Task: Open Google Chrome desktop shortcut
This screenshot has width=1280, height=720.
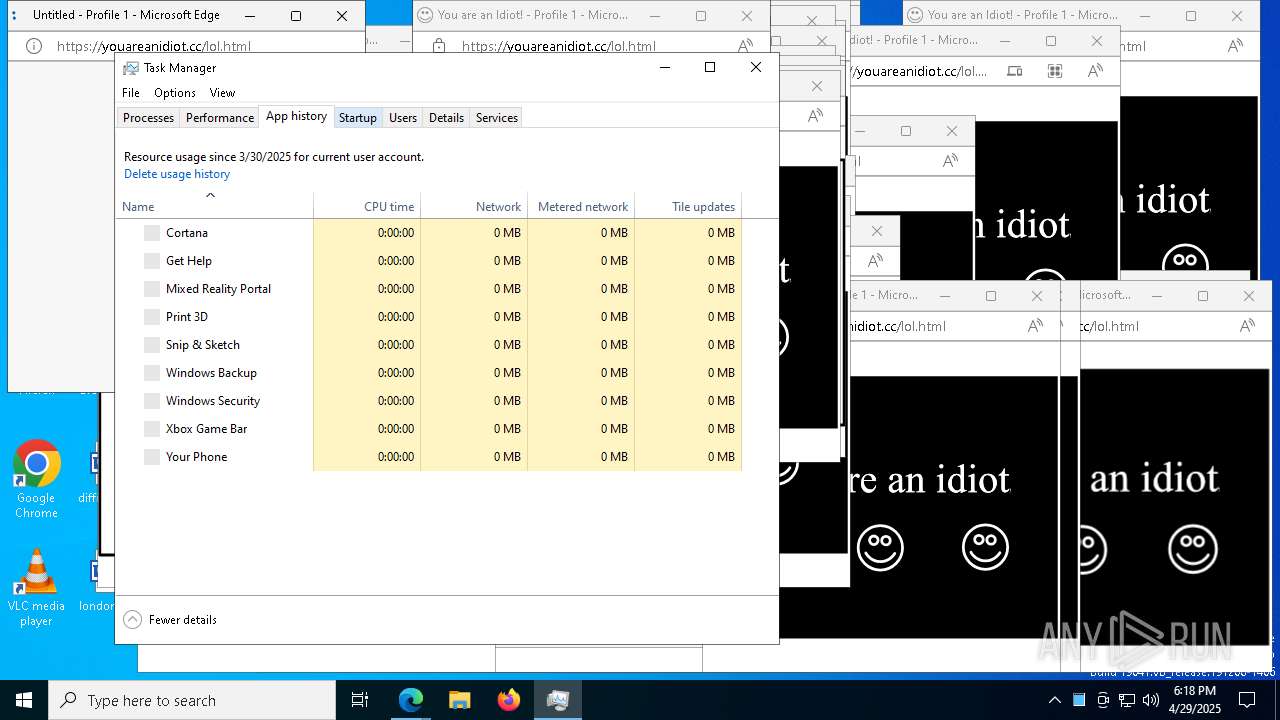Action: coord(36,480)
